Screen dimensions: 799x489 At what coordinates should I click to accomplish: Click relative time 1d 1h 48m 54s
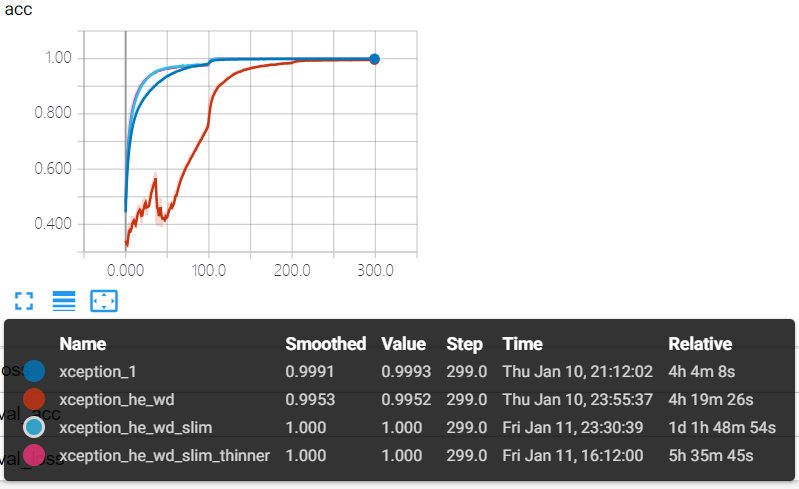pos(722,427)
